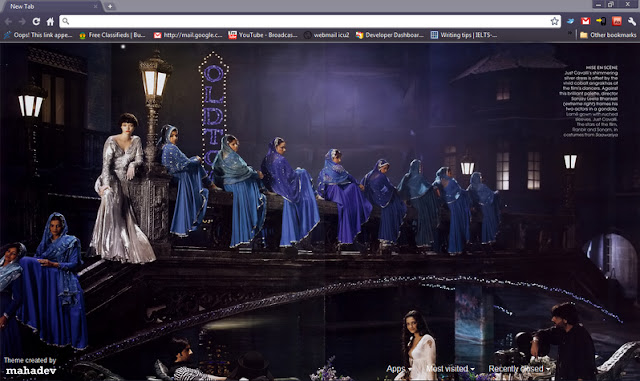Click the yellow arrow phone extension
This screenshot has height=381, width=640.
pos(601,21)
